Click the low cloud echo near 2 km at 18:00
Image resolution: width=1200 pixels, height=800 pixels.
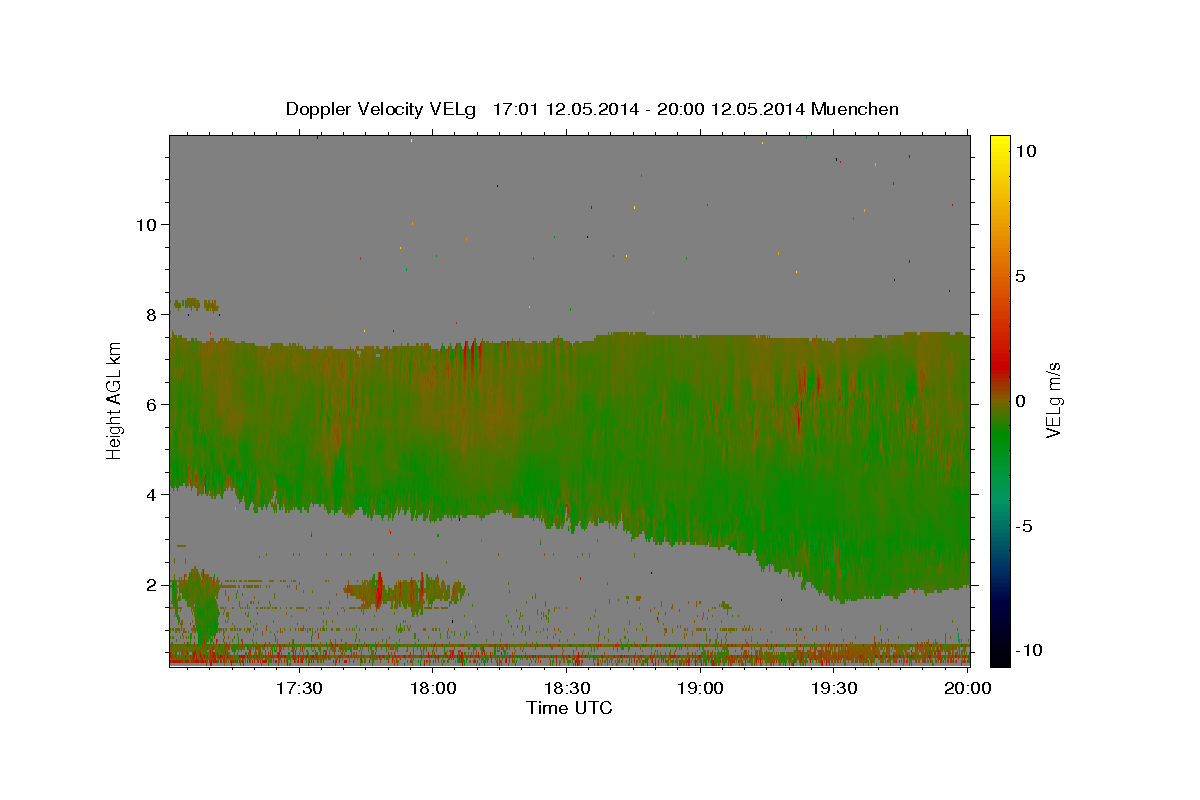(x=405, y=592)
